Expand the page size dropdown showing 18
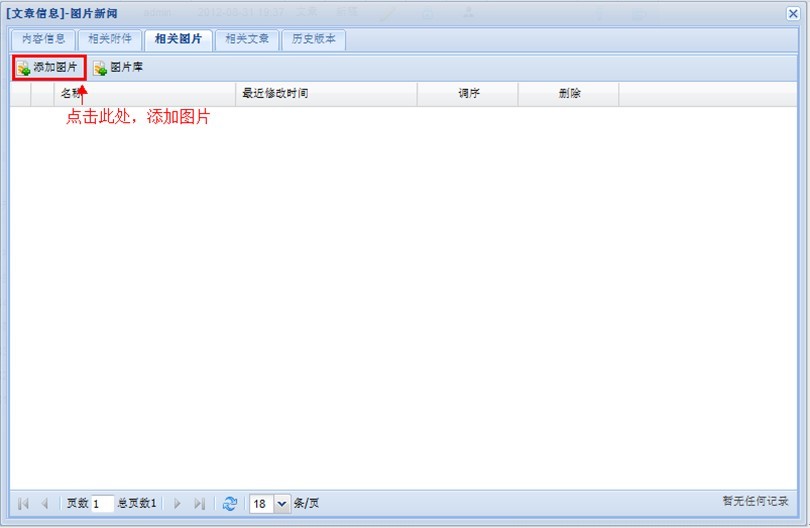The height and width of the screenshot is (528, 810). (x=281, y=504)
